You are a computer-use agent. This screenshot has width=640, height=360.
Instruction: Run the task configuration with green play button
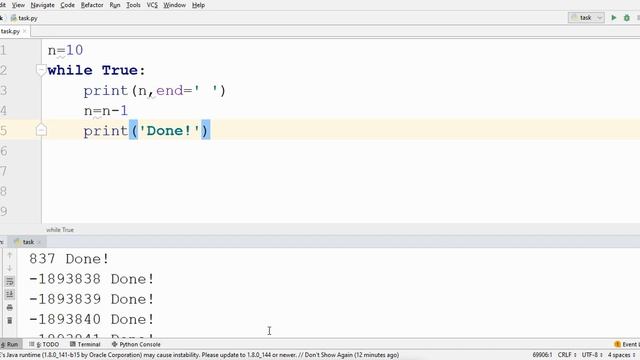pyautogui.click(x=613, y=18)
